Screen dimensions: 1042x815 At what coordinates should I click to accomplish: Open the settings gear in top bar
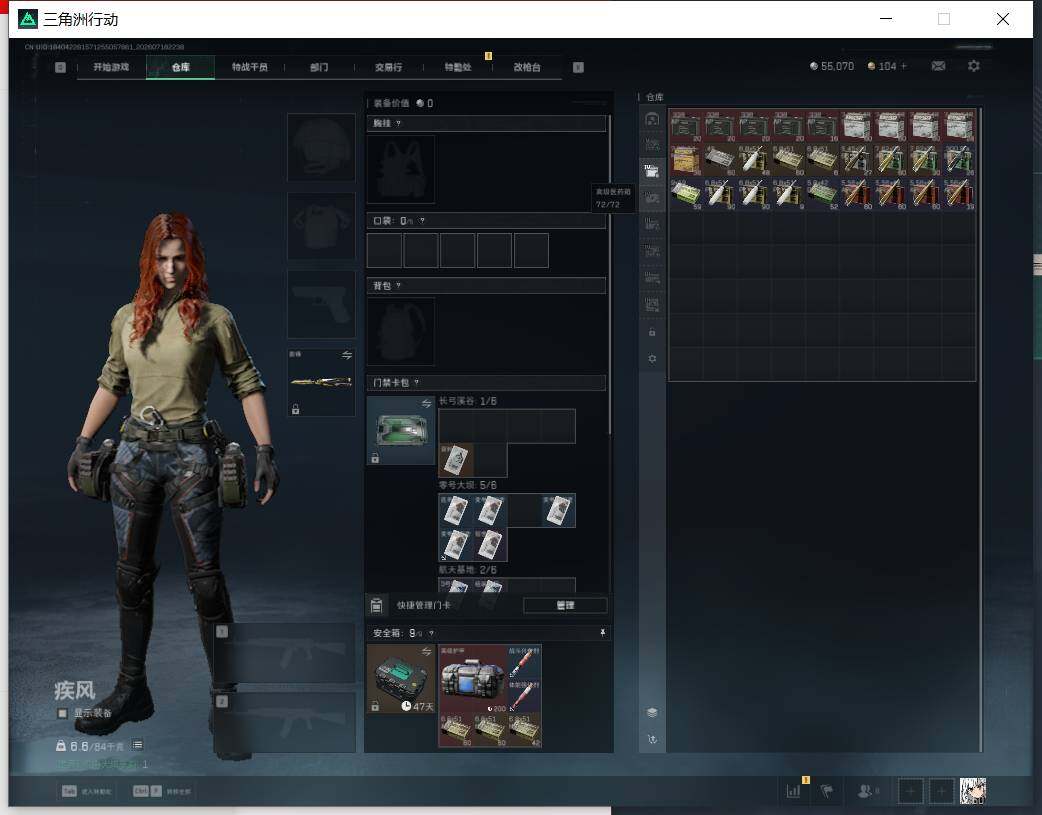(x=974, y=66)
